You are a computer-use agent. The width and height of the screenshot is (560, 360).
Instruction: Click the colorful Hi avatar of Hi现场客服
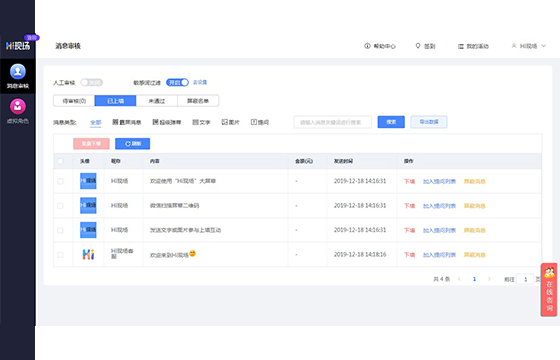tap(88, 254)
